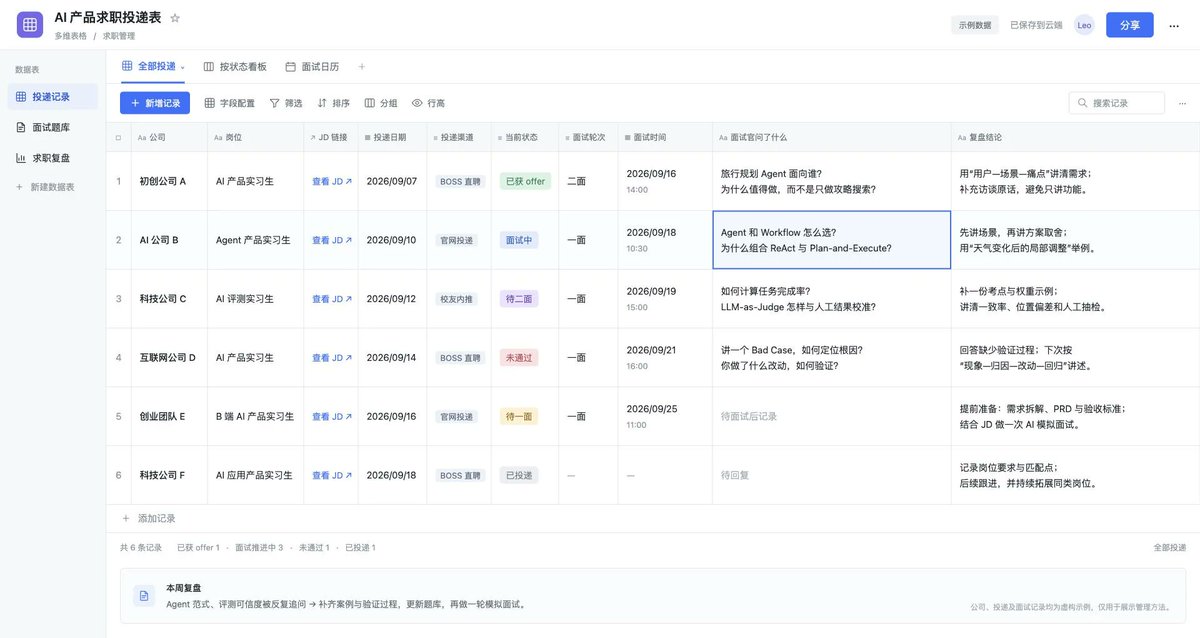Click the 已获 offer status tag
This screenshot has height=638, width=1200.
(525, 181)
